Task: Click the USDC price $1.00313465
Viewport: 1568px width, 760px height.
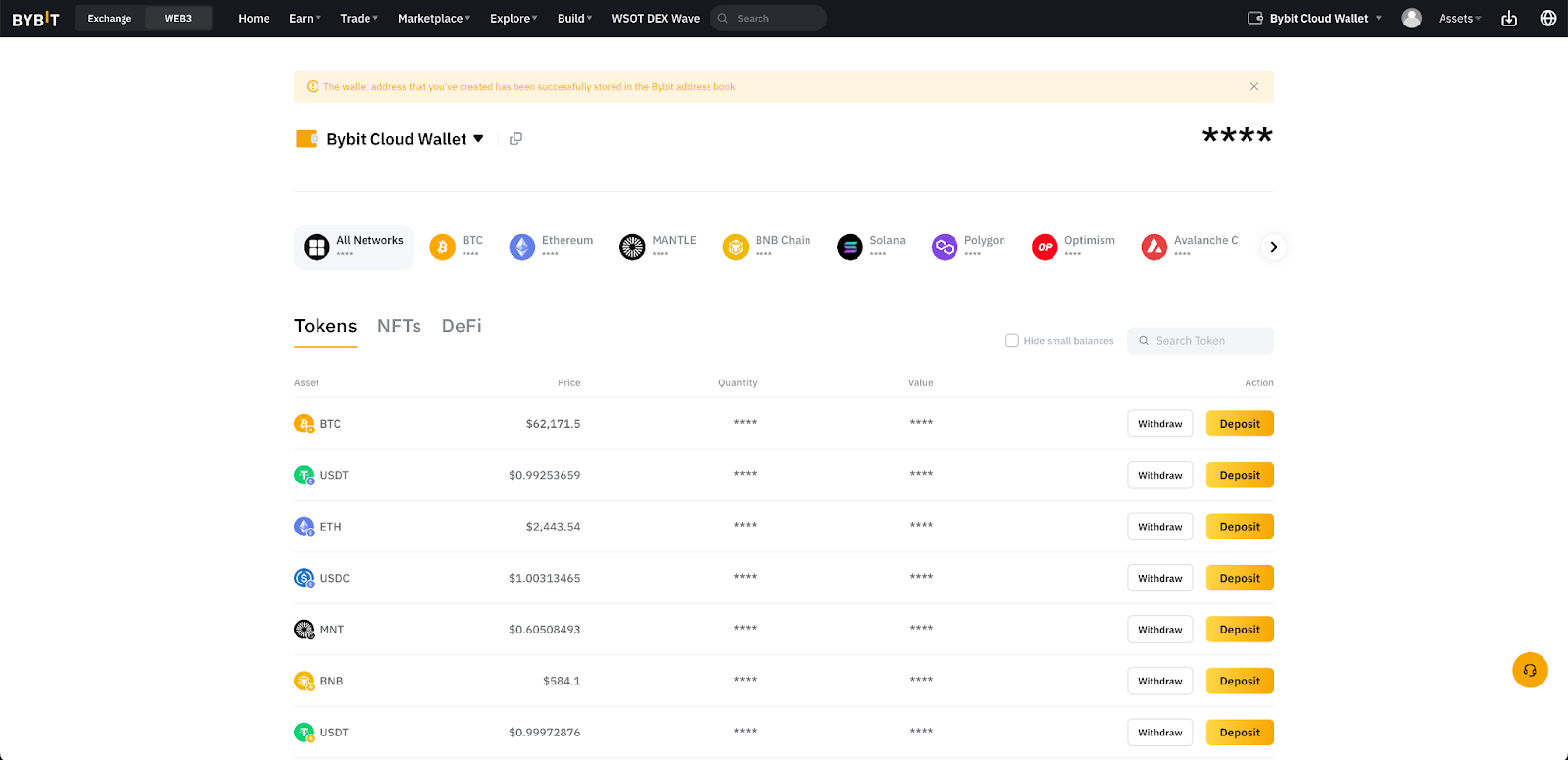Action: (544, 578)
